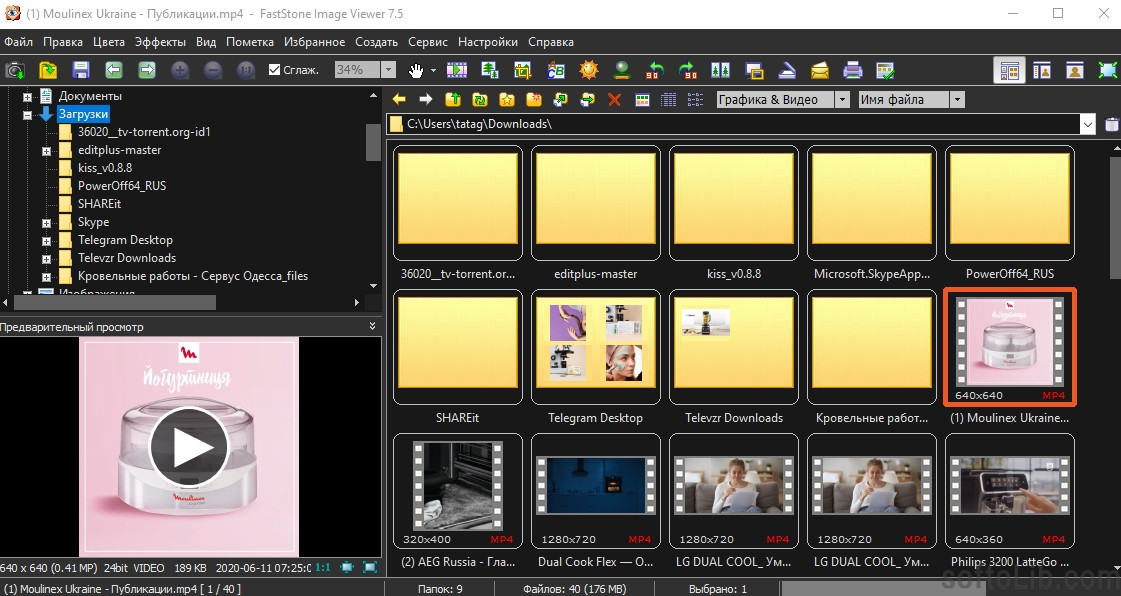This screenshot has width=1121, height=596.
Task: Open the path address dropdown arrow
Action: point(1087,124)
